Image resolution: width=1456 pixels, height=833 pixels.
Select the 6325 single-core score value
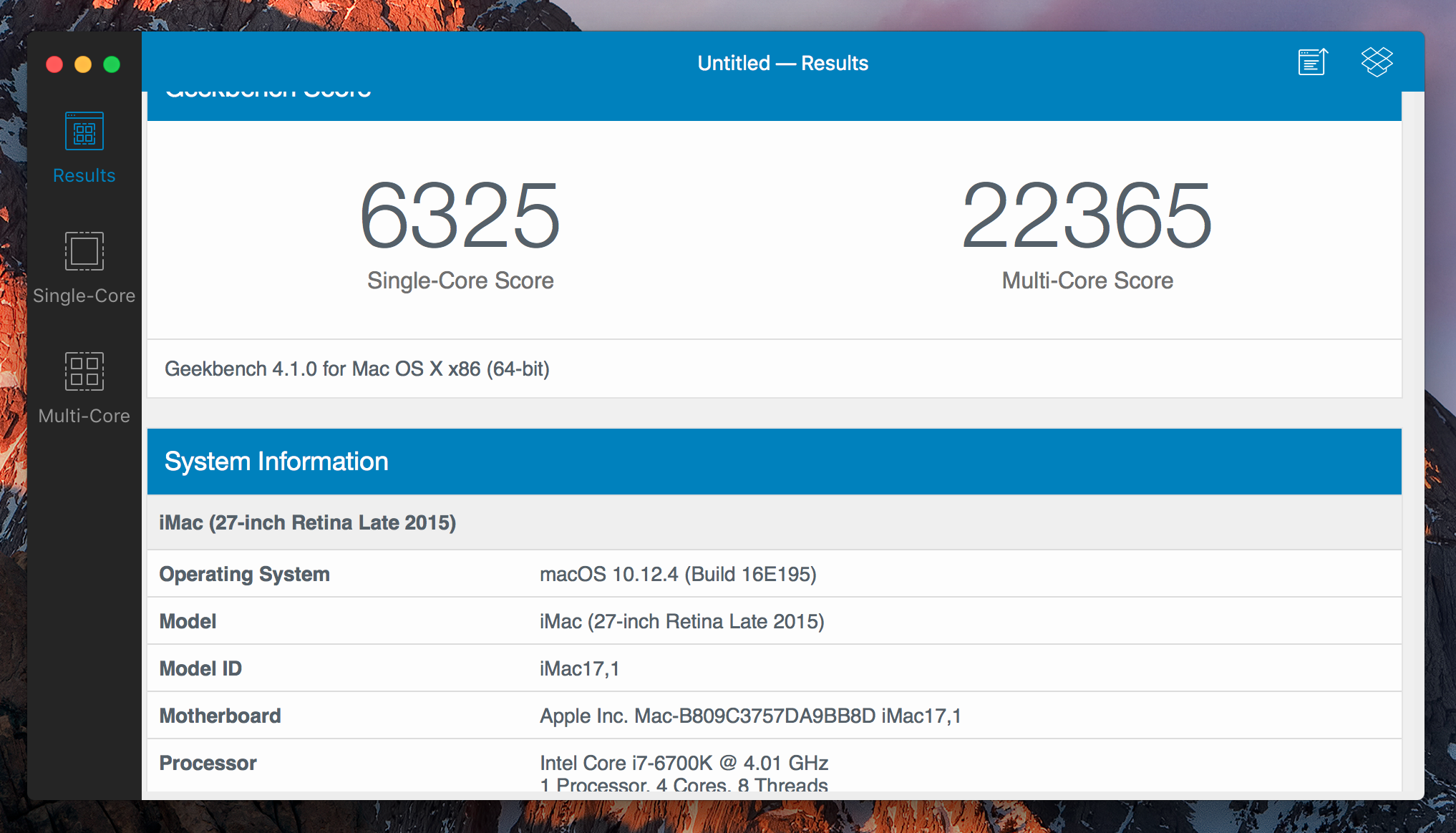pyautogui.click(x=460, y=215)
